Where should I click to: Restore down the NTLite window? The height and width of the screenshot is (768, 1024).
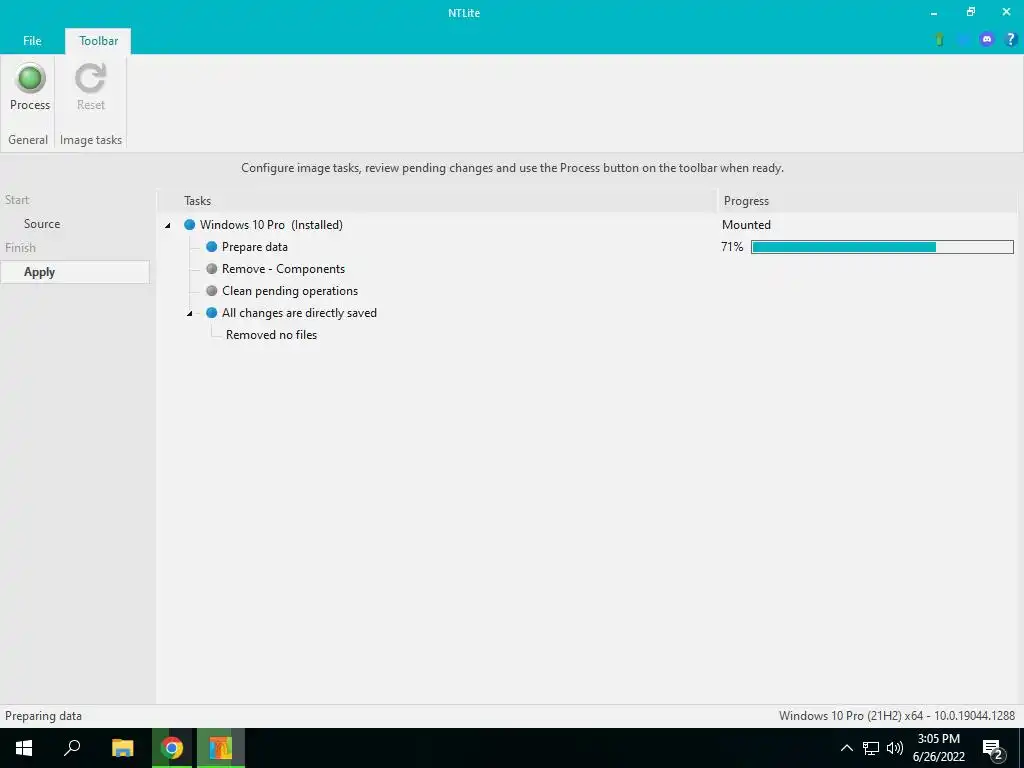(x=970, y=12)
